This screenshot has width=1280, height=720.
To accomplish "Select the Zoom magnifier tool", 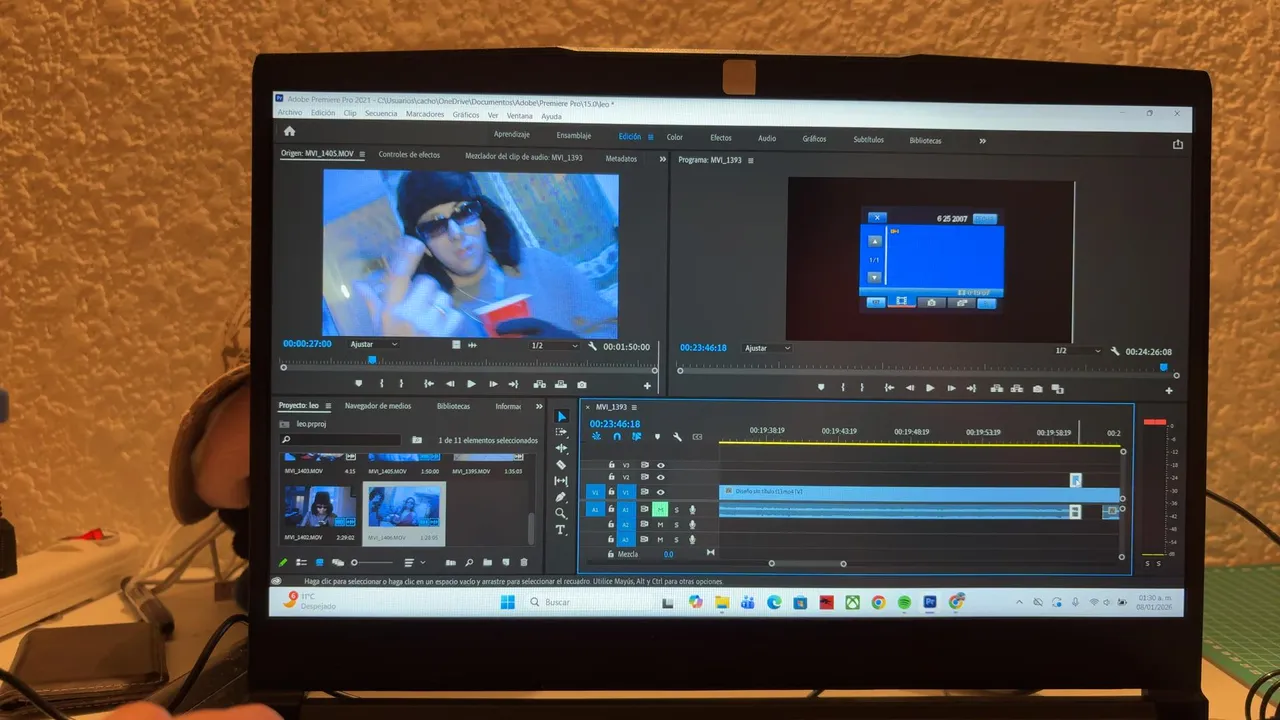I will (561, 513).
